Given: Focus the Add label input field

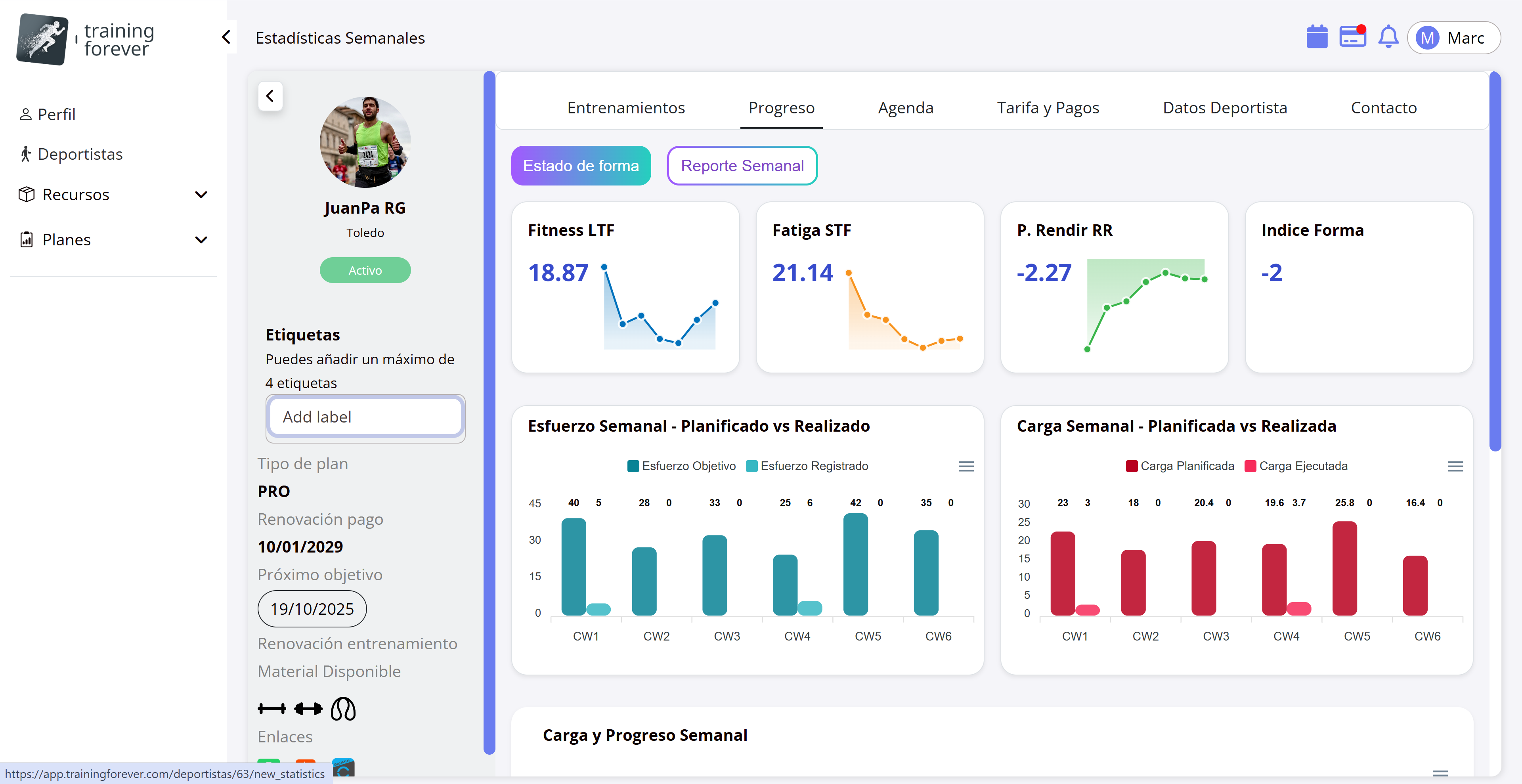Looking at the screenshot, I should [365, 417].
